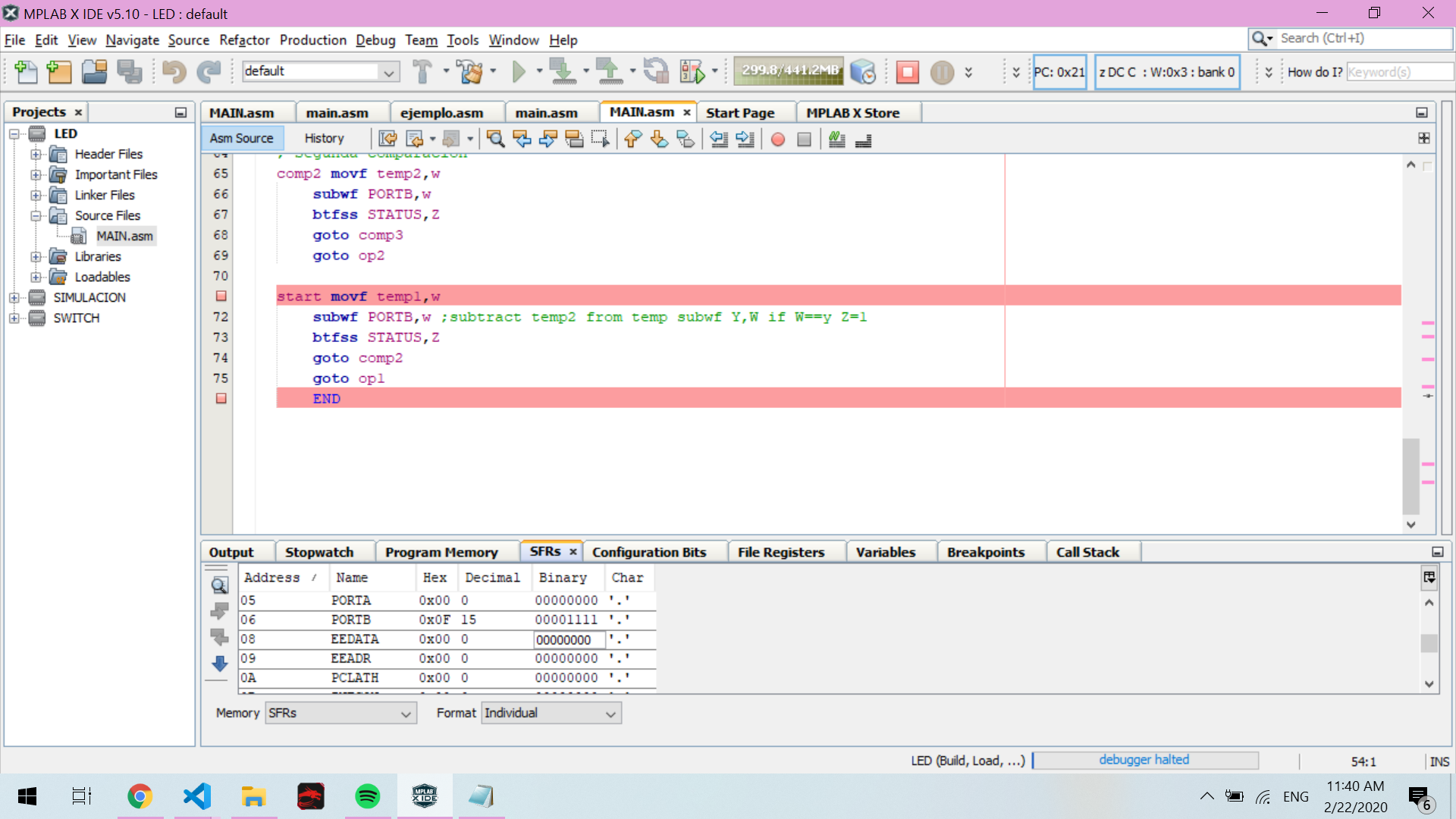Click the Debug Project icon
The height and width of the screenshot is (819, 1456).
[692, 72]
